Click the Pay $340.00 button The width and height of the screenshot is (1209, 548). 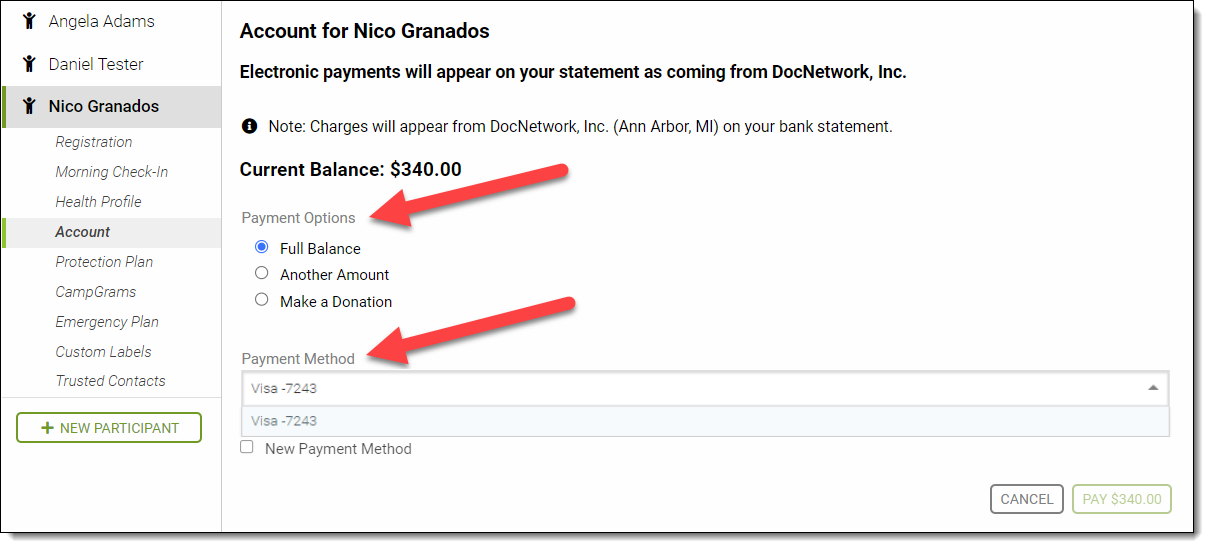click(x=1121, y=499)
